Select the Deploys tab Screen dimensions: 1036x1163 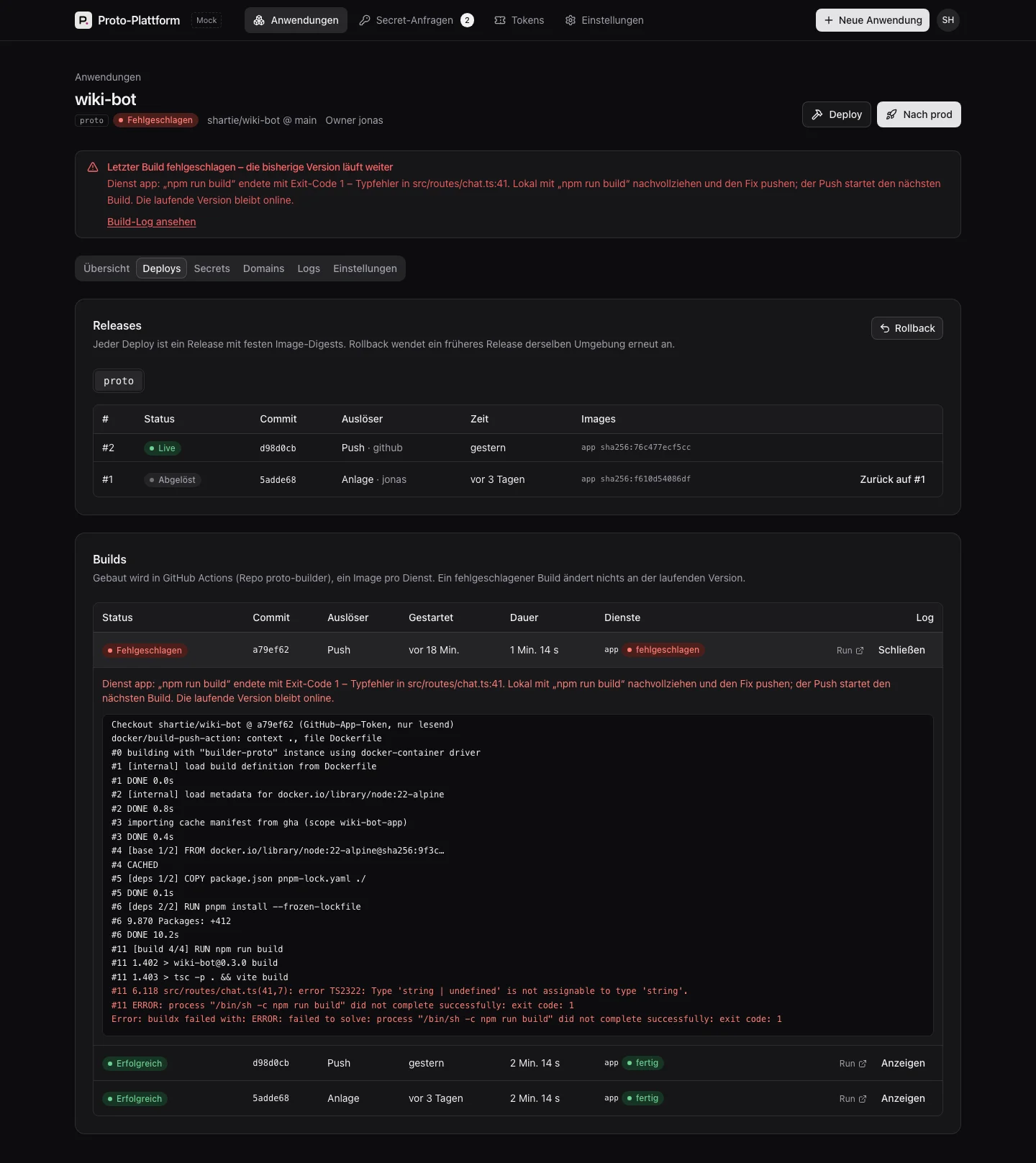[x=162, y=268]
